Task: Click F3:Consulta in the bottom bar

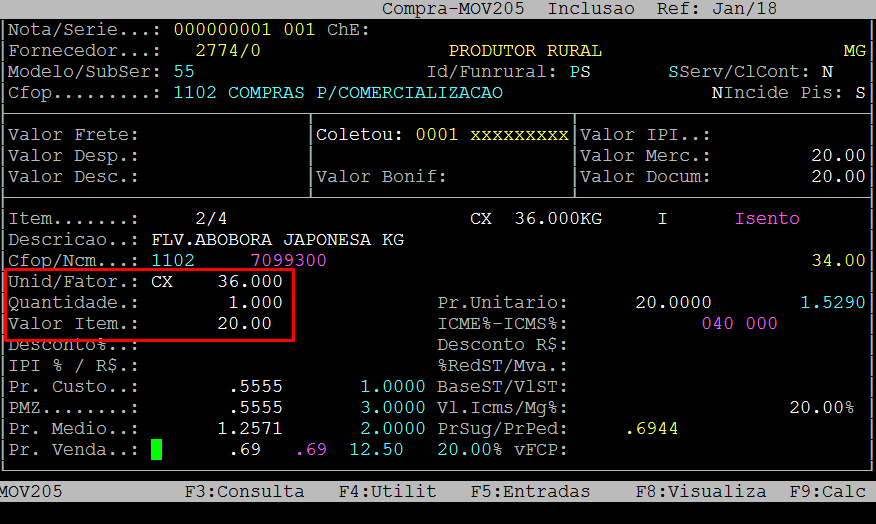Action: point(244,491)
